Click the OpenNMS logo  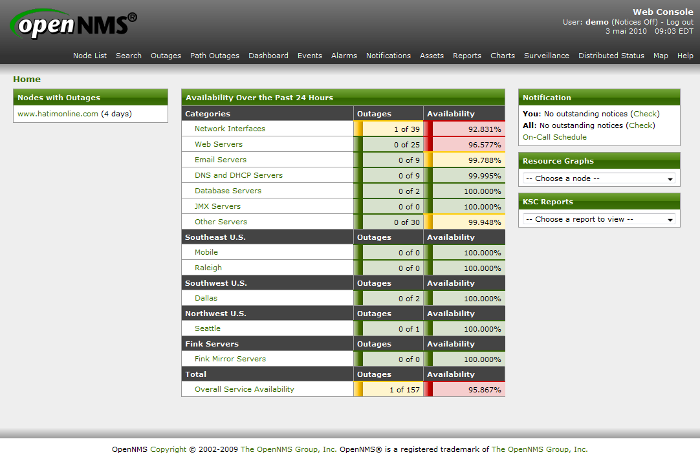coord(74,23)
